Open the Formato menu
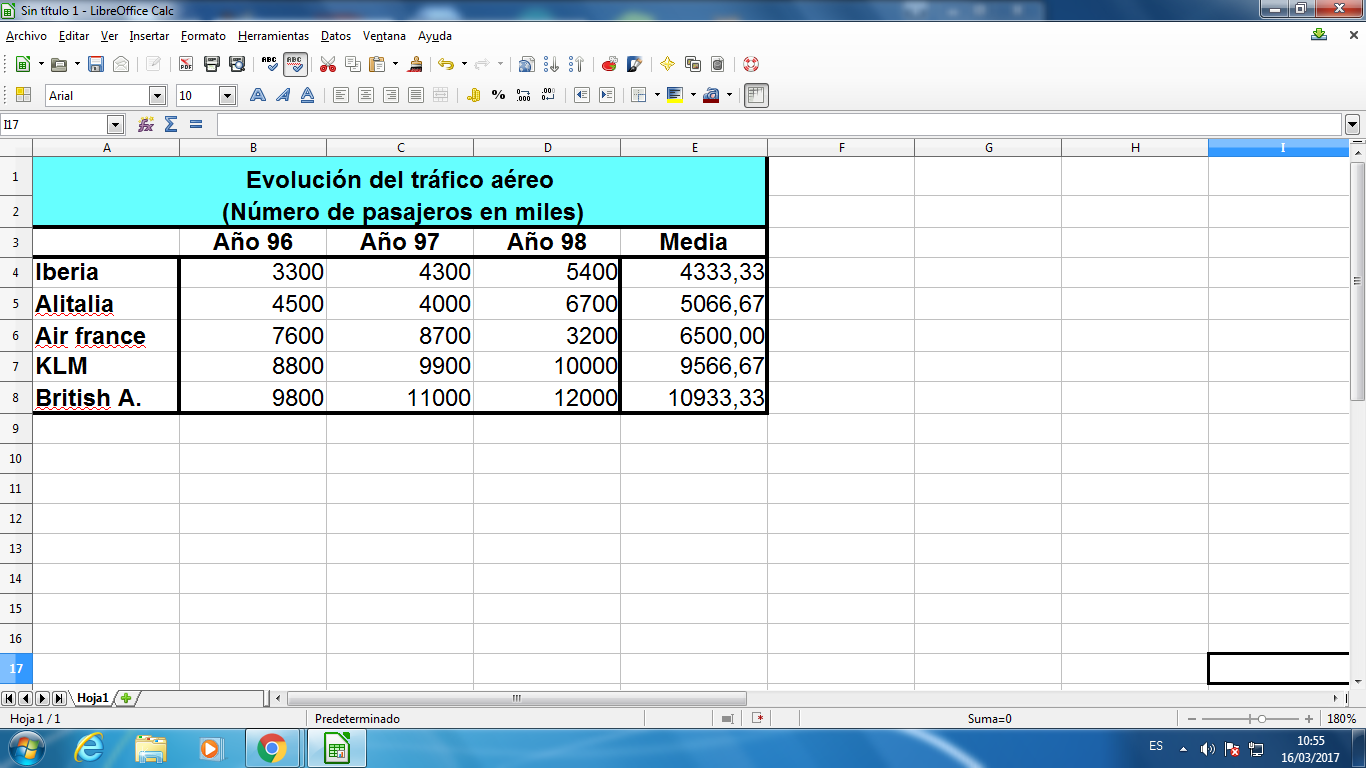 click(x=203, y=36)
